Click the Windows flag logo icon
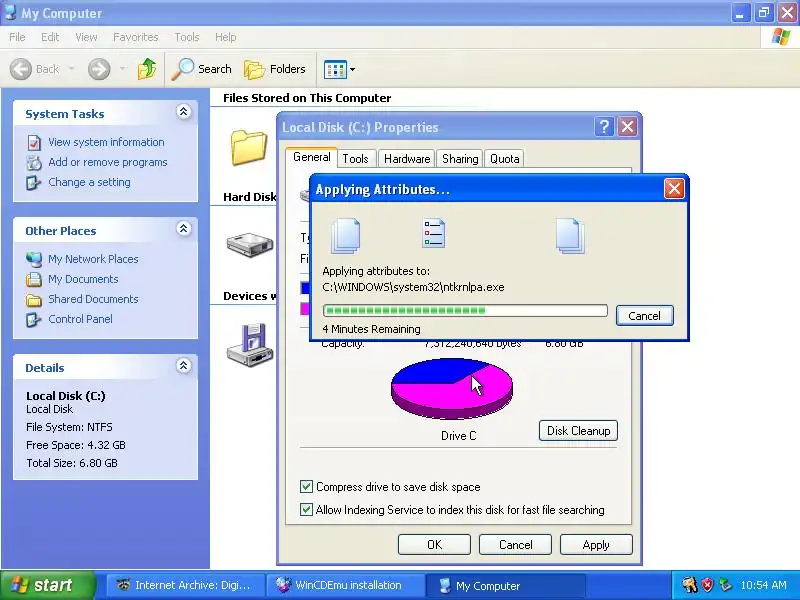This screenshot has height=600, width=800. [x=781, y=37]
